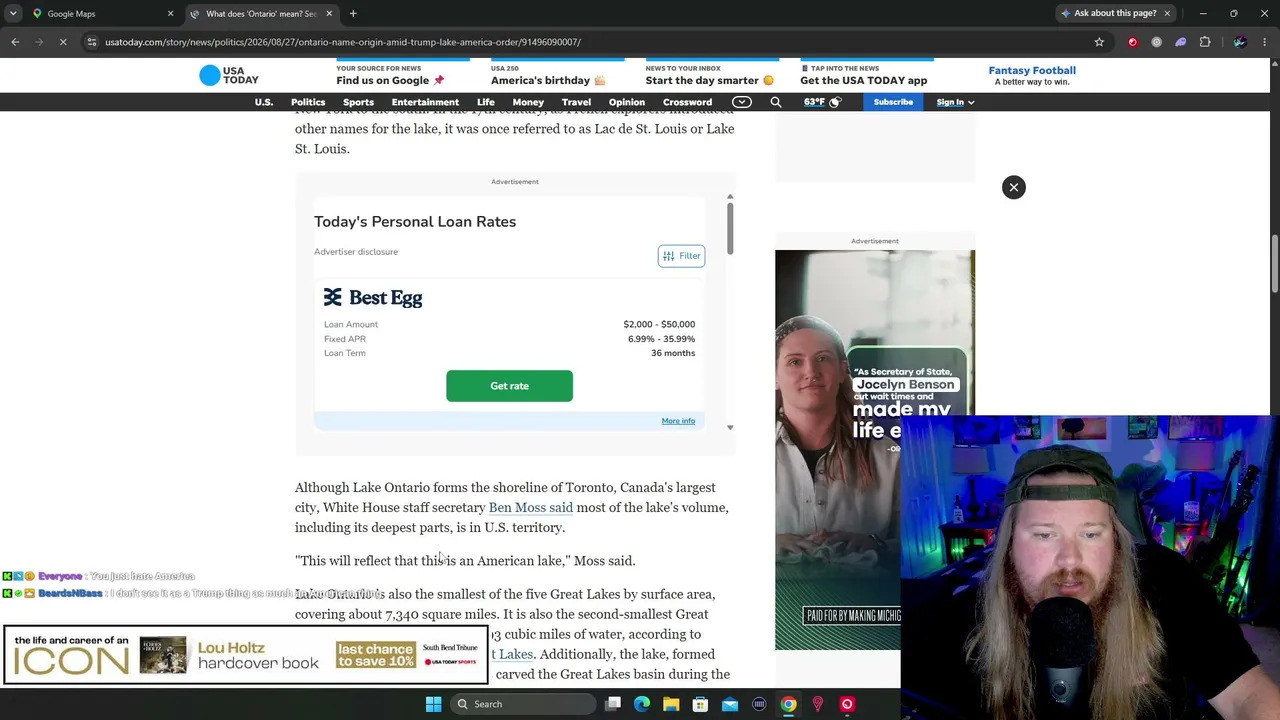Dismiss the 'Ask about this page?' chip
The width and height of the screenshot is (1280, 720).
point(1166,14)
